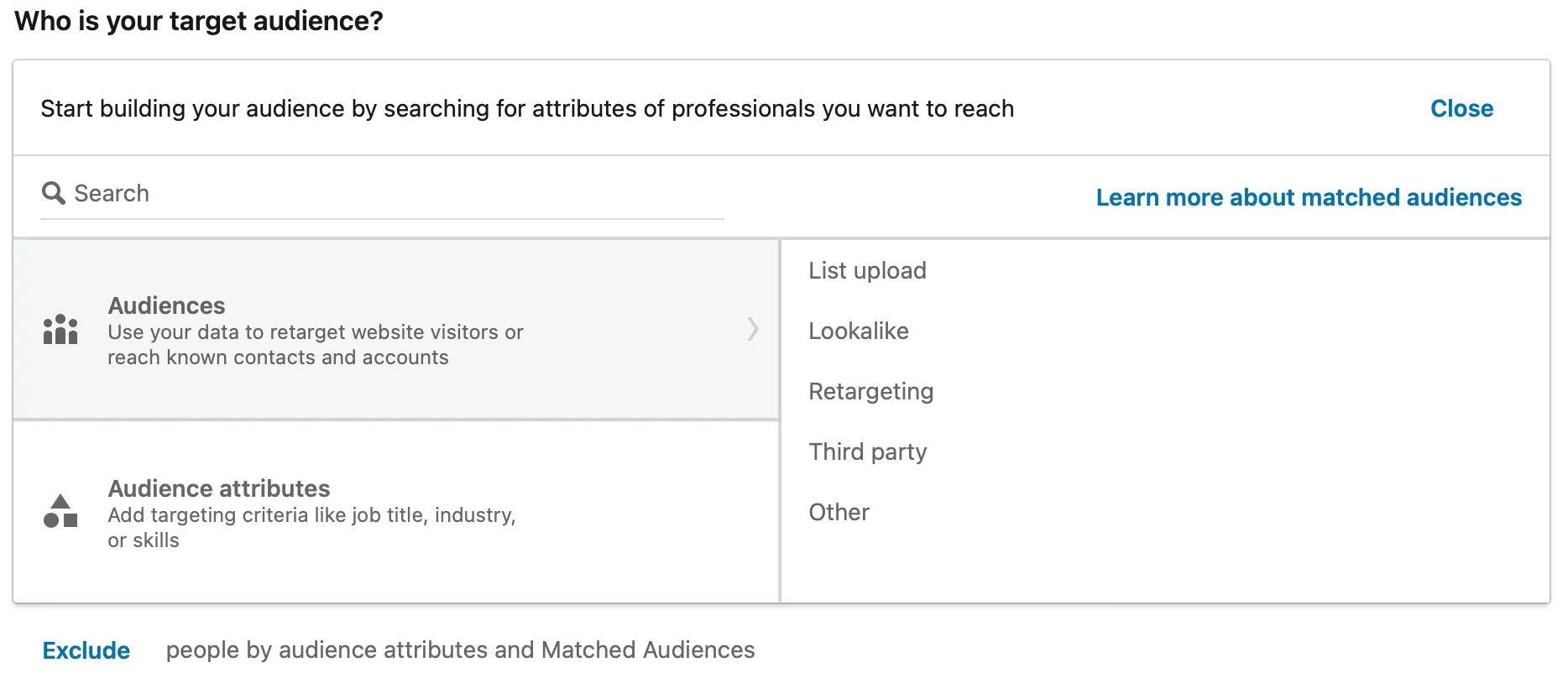
Task: Select the Other audience option
Action: 839,512
